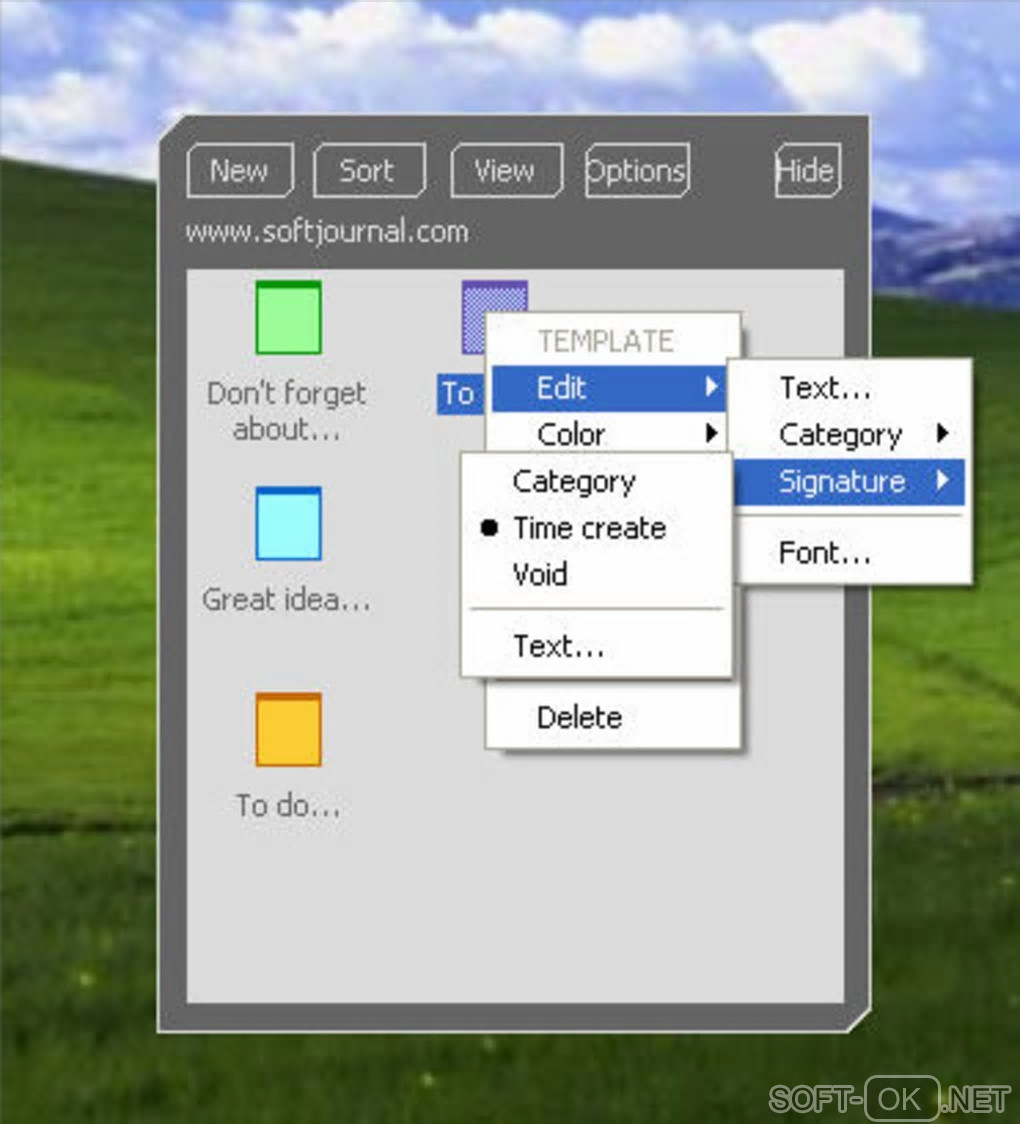Viewport: 1020px width, 1124px height.
Task: Click the New button
Action: click(x=240, y=170)
